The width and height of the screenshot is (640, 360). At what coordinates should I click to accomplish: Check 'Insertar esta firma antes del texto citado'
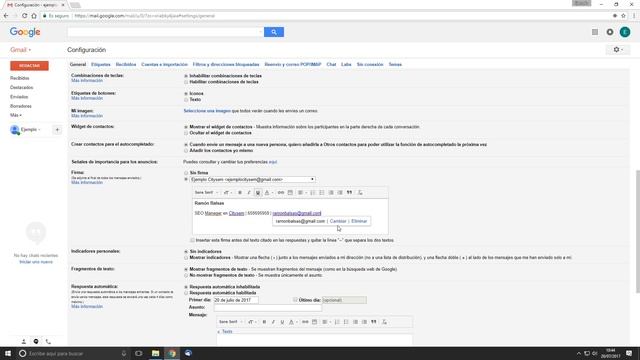[x=192, y=240]
